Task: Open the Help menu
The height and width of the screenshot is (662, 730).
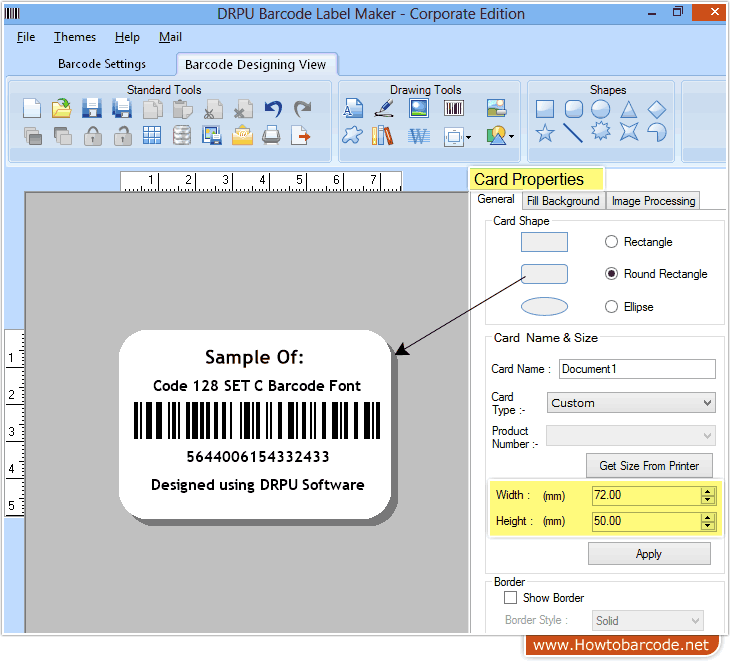Action: pyautogui.click(x=127, y=37)
